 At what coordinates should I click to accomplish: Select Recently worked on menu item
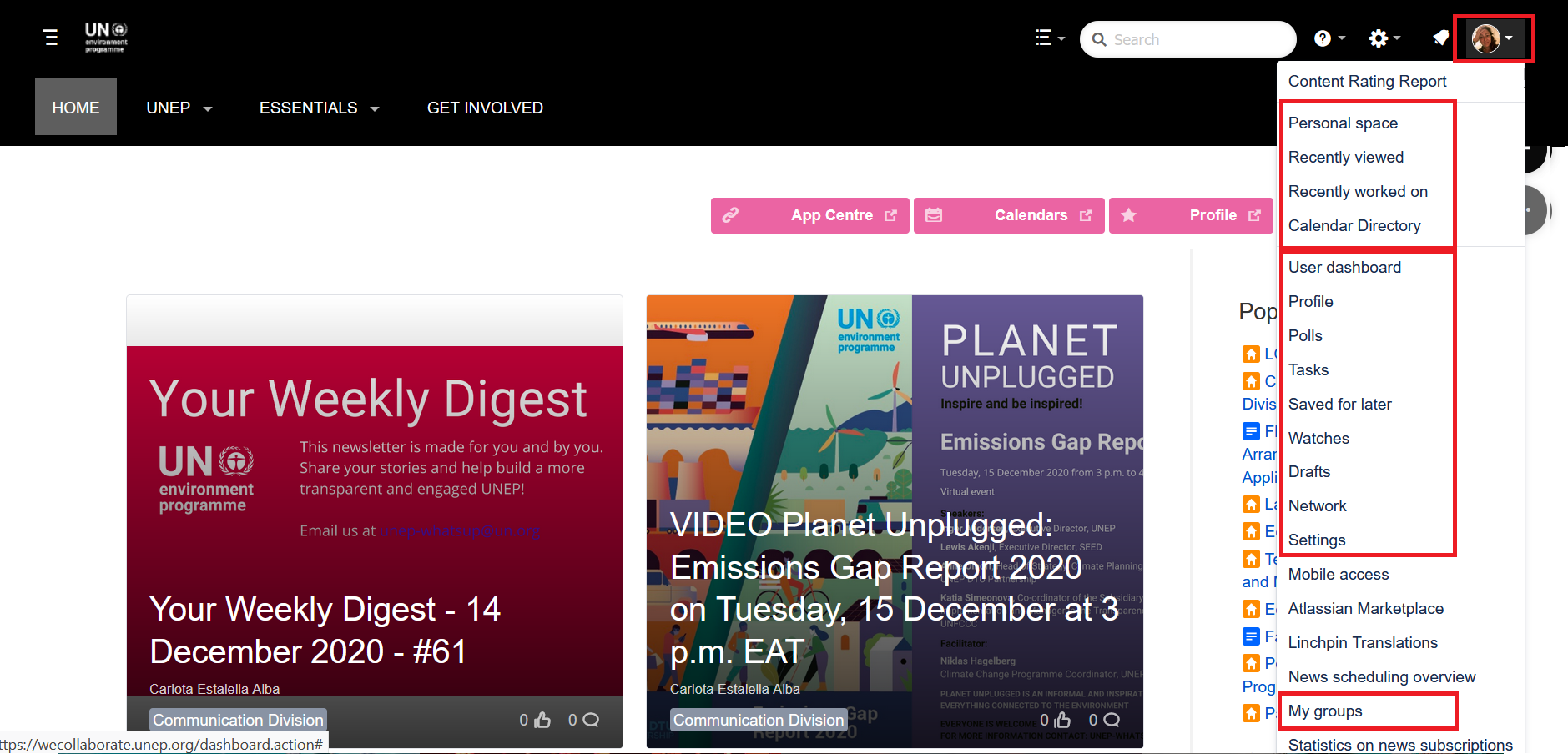pos(1358,191)
